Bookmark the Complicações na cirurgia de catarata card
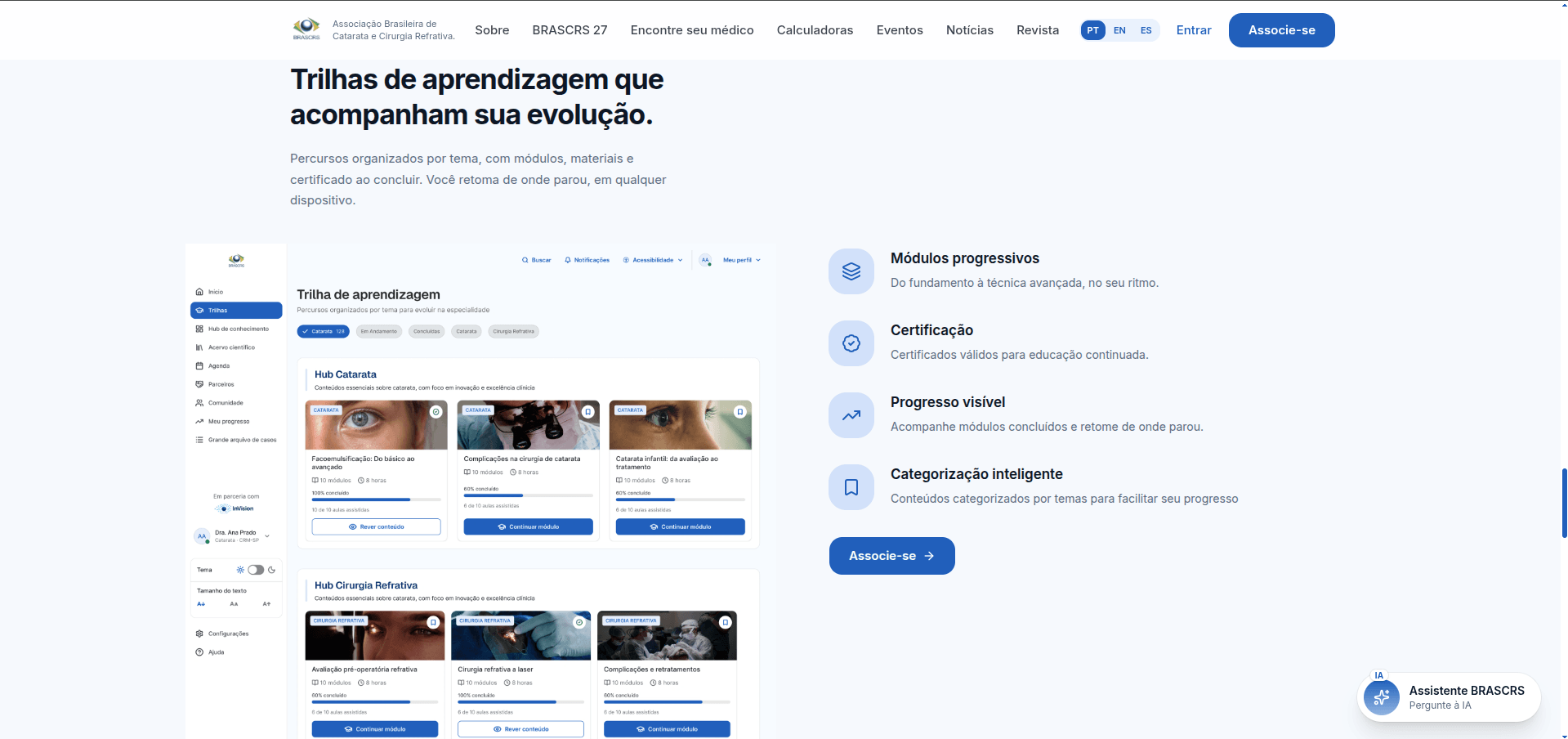Viewport: 1568px width, 739px height. click(x=587, y=412)
